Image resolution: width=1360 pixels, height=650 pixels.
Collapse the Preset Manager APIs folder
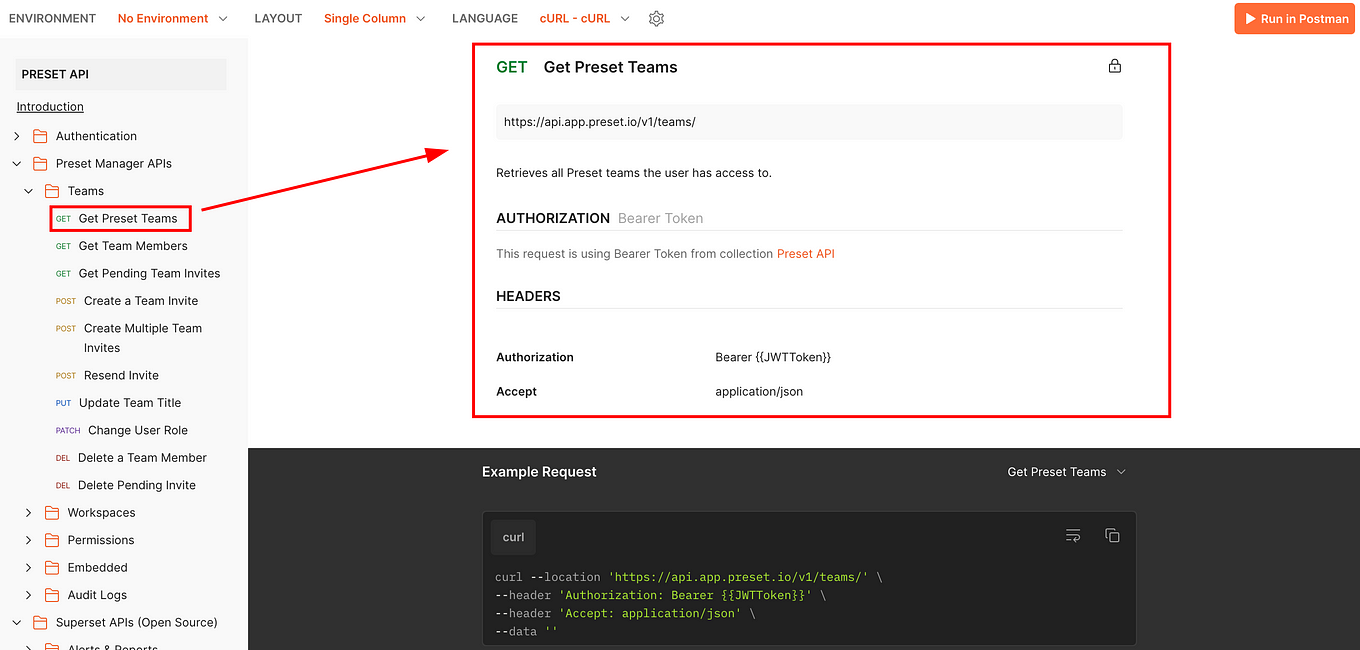(17, 164)
